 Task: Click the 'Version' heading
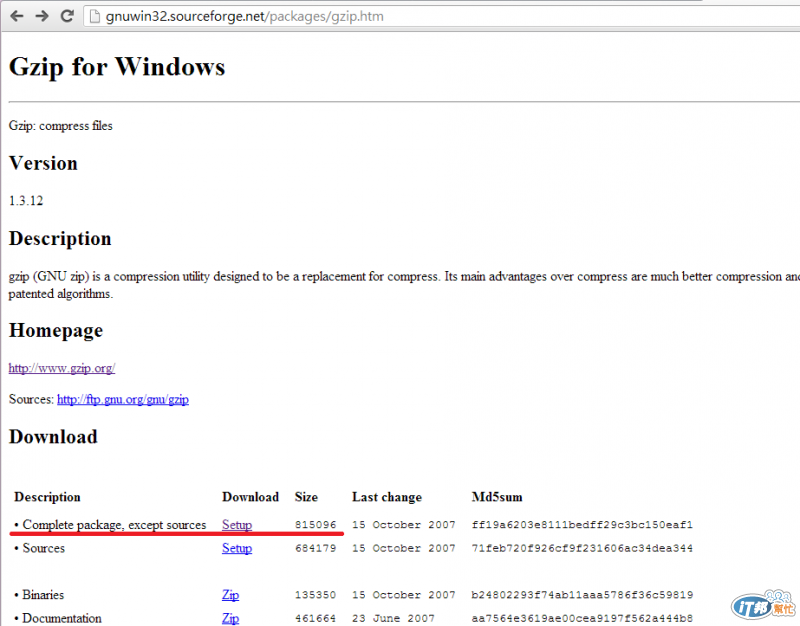[43, 163]
